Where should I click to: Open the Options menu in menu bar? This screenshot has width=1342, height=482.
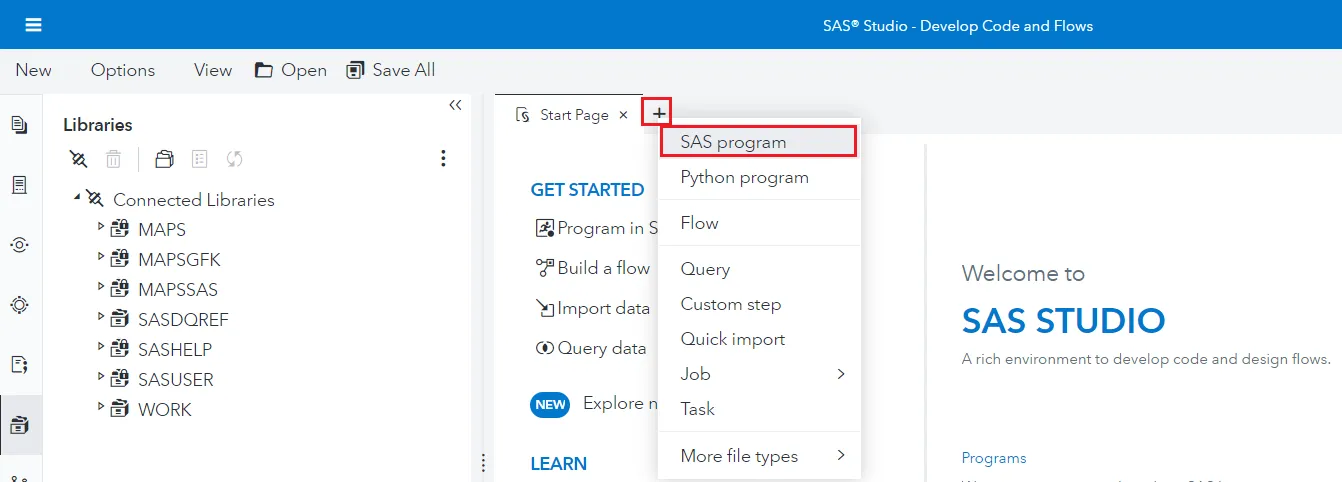(x=123, y=70)
